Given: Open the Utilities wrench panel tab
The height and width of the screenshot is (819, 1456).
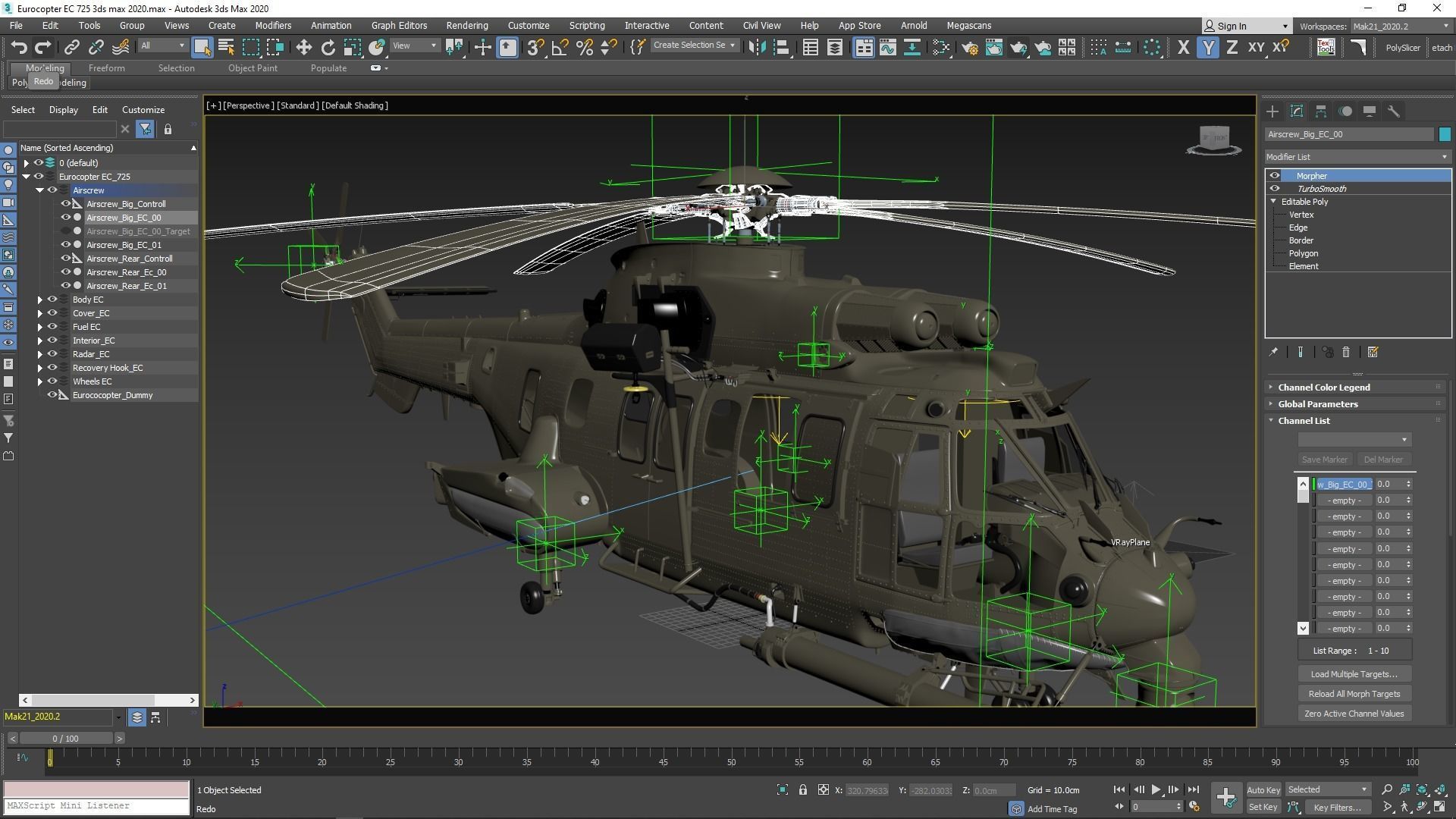Looking at the screenshot, I should click(1393, 111).
